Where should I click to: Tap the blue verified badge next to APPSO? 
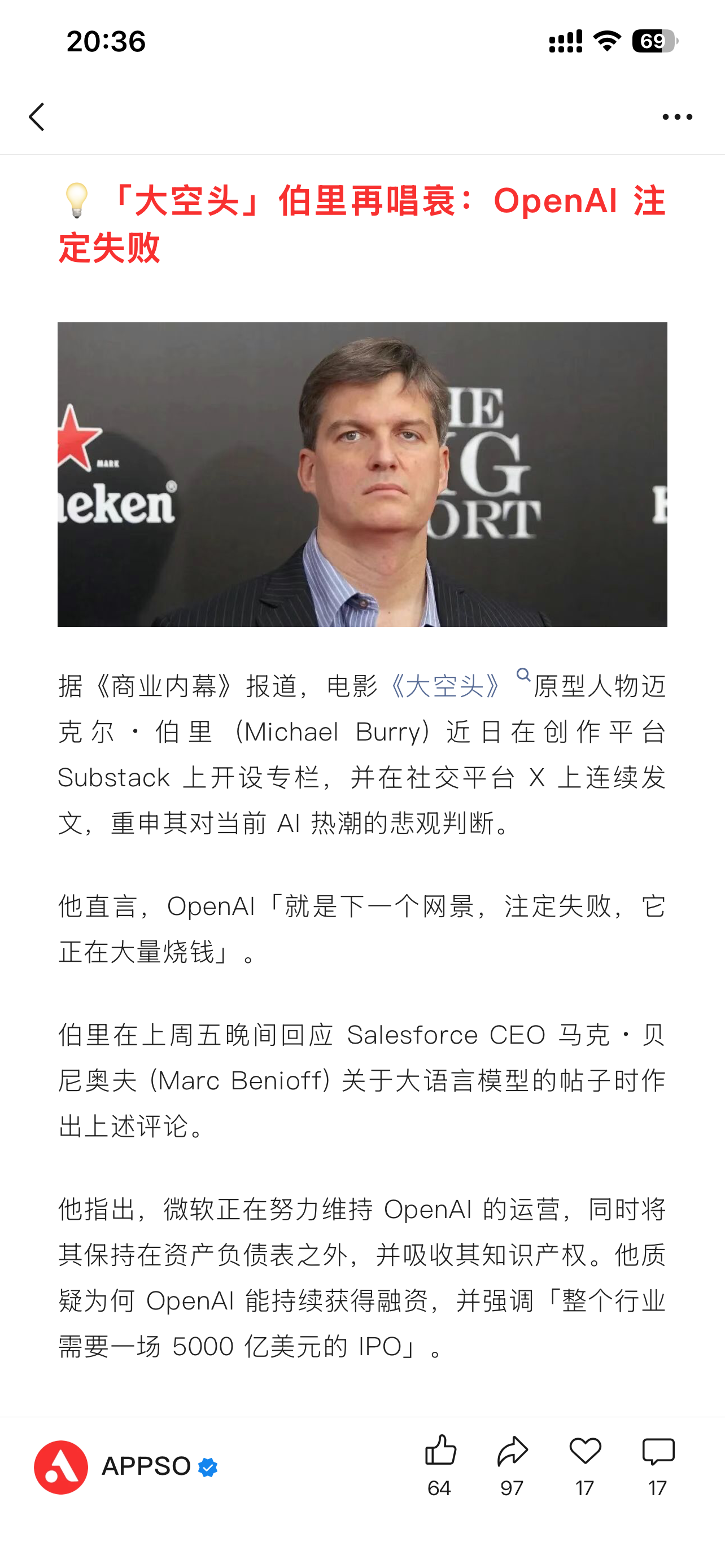208,1468
